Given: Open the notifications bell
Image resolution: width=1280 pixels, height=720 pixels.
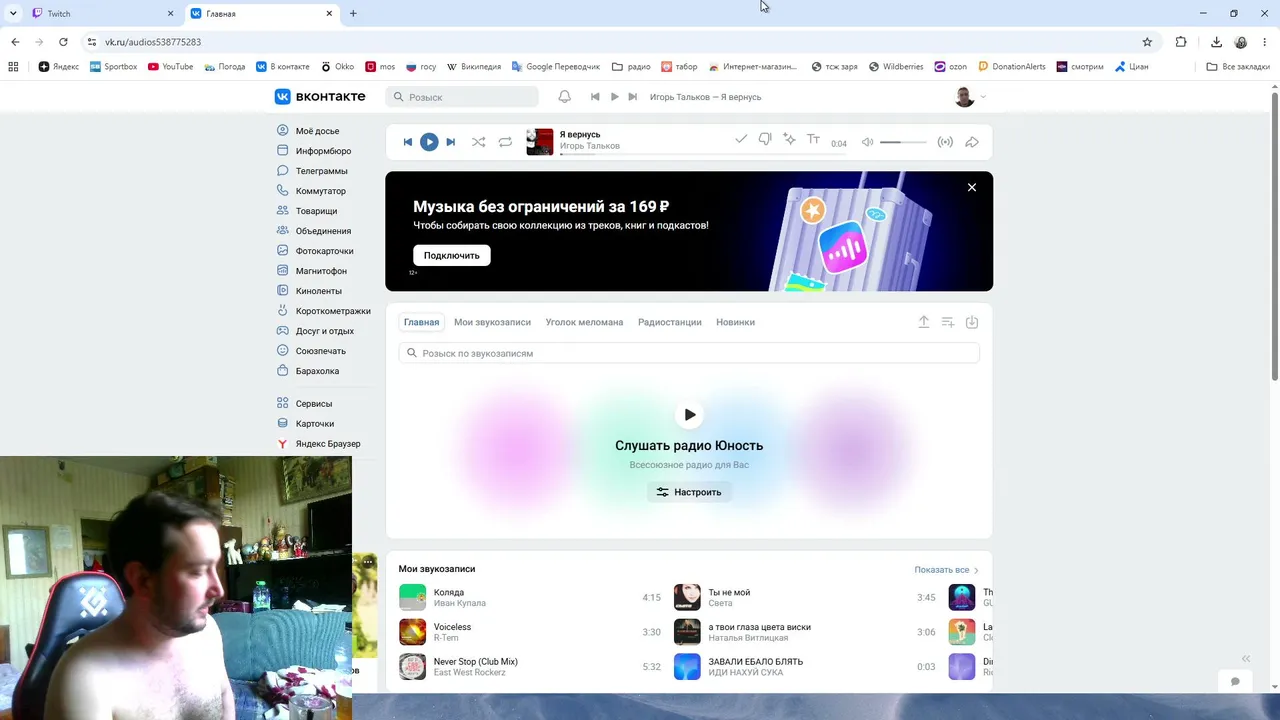Looking at the screenshot, I should pyautogui.click(x=565, y=97).
